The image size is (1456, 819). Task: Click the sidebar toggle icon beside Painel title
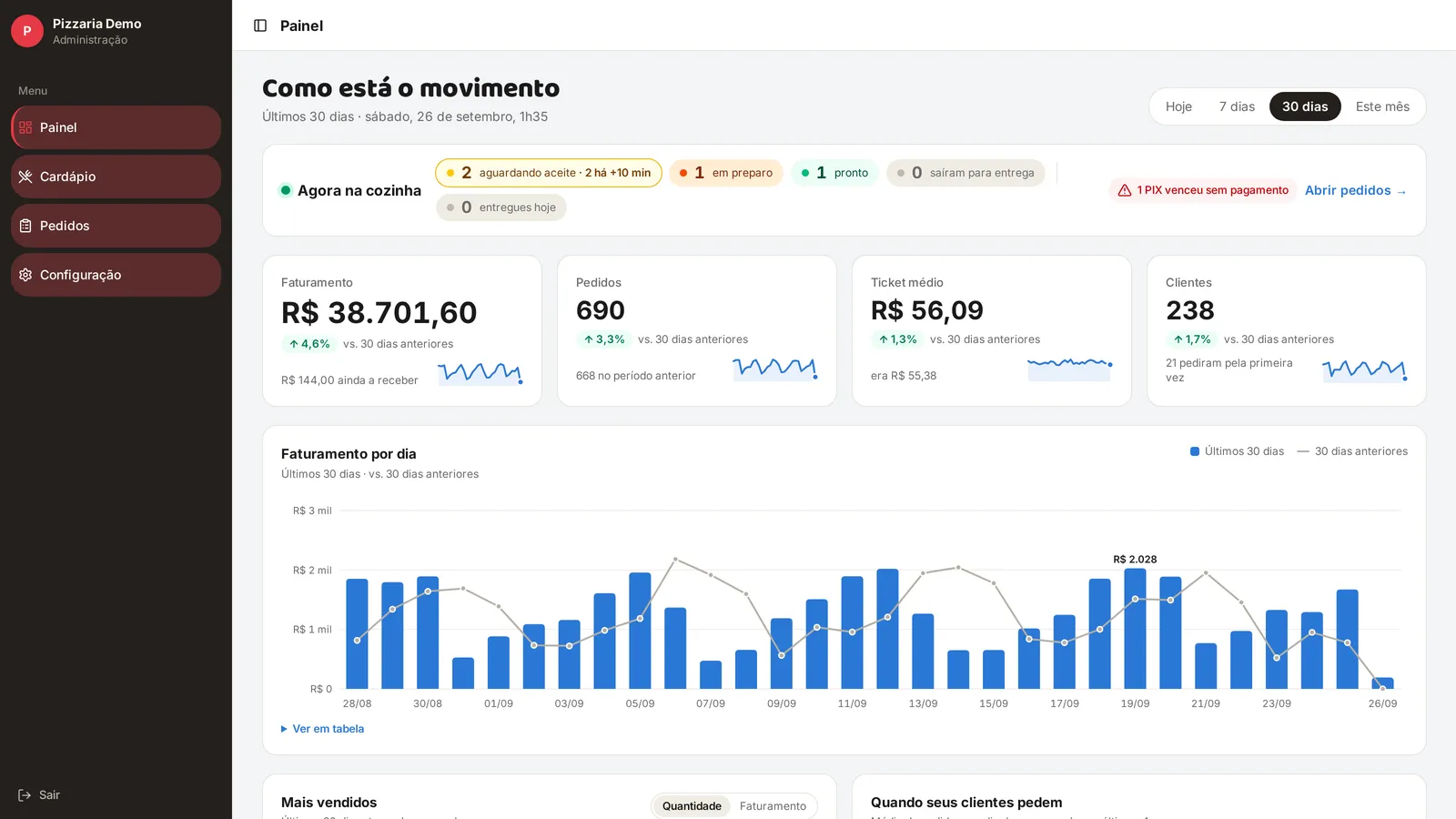(260, 25)
